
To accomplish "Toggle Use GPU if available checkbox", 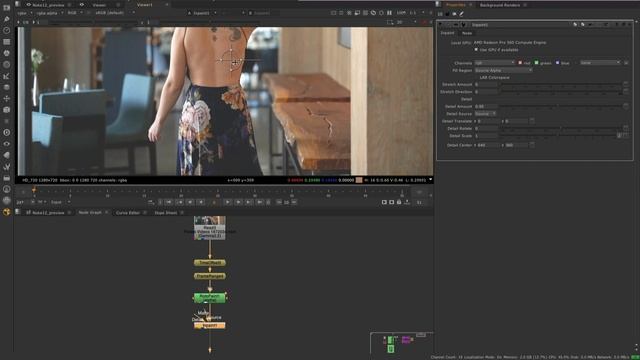I will click(476, 49).
